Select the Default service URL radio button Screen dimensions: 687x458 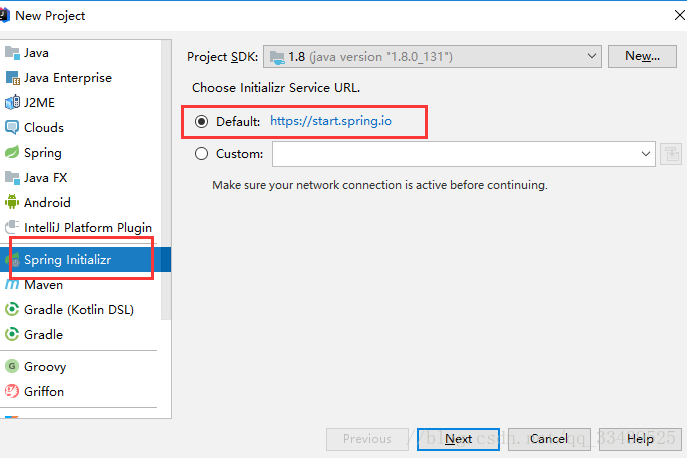[x=202, y=121]
